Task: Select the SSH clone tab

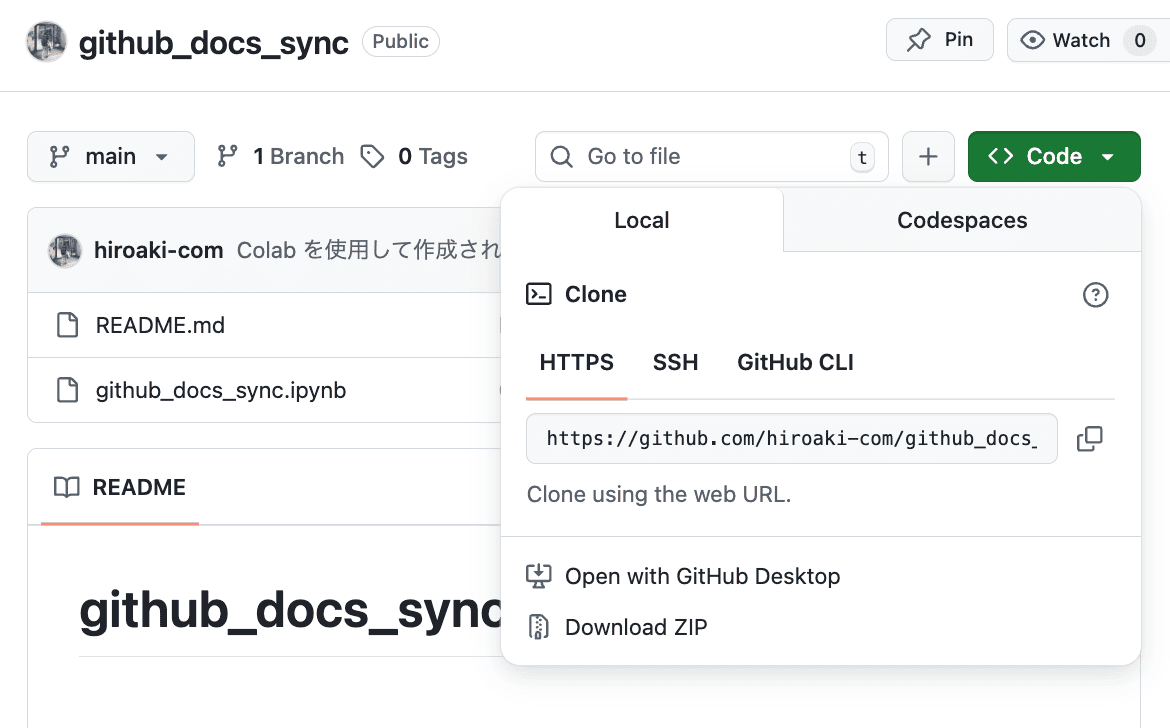Action: click(675, 362)
